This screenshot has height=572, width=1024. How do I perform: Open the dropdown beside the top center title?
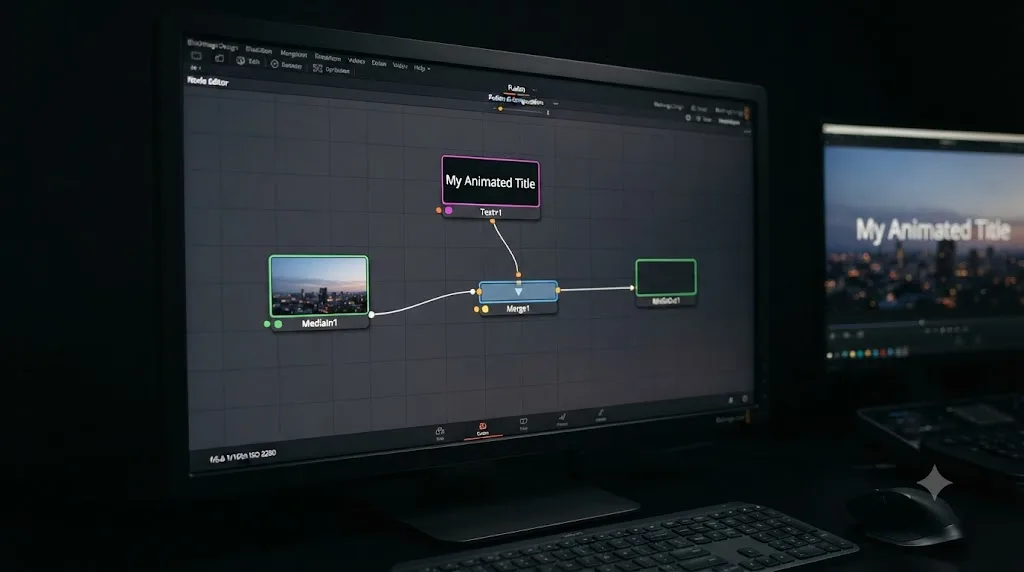coord(534,89)
